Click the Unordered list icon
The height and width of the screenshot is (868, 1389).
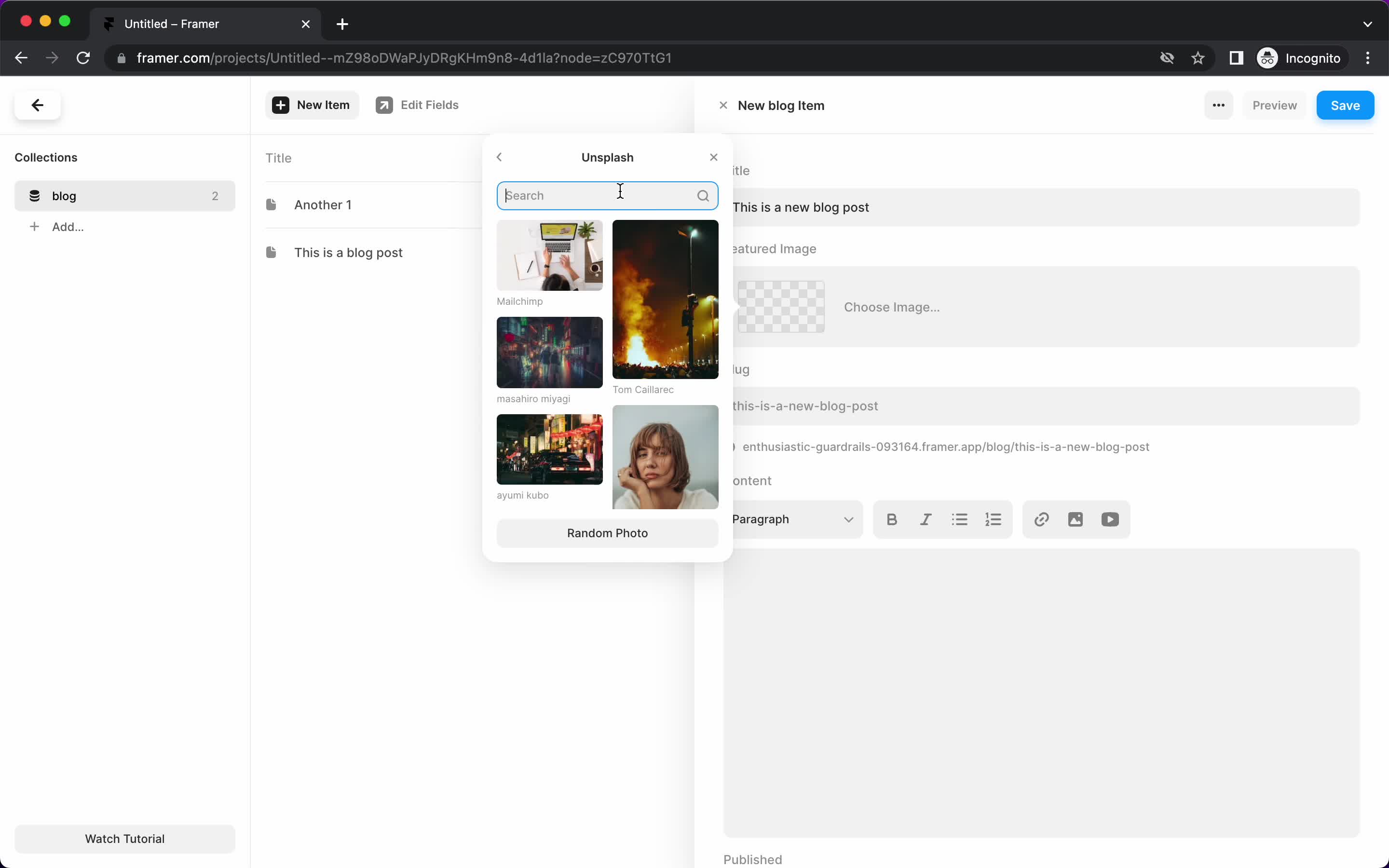(959, 519)
